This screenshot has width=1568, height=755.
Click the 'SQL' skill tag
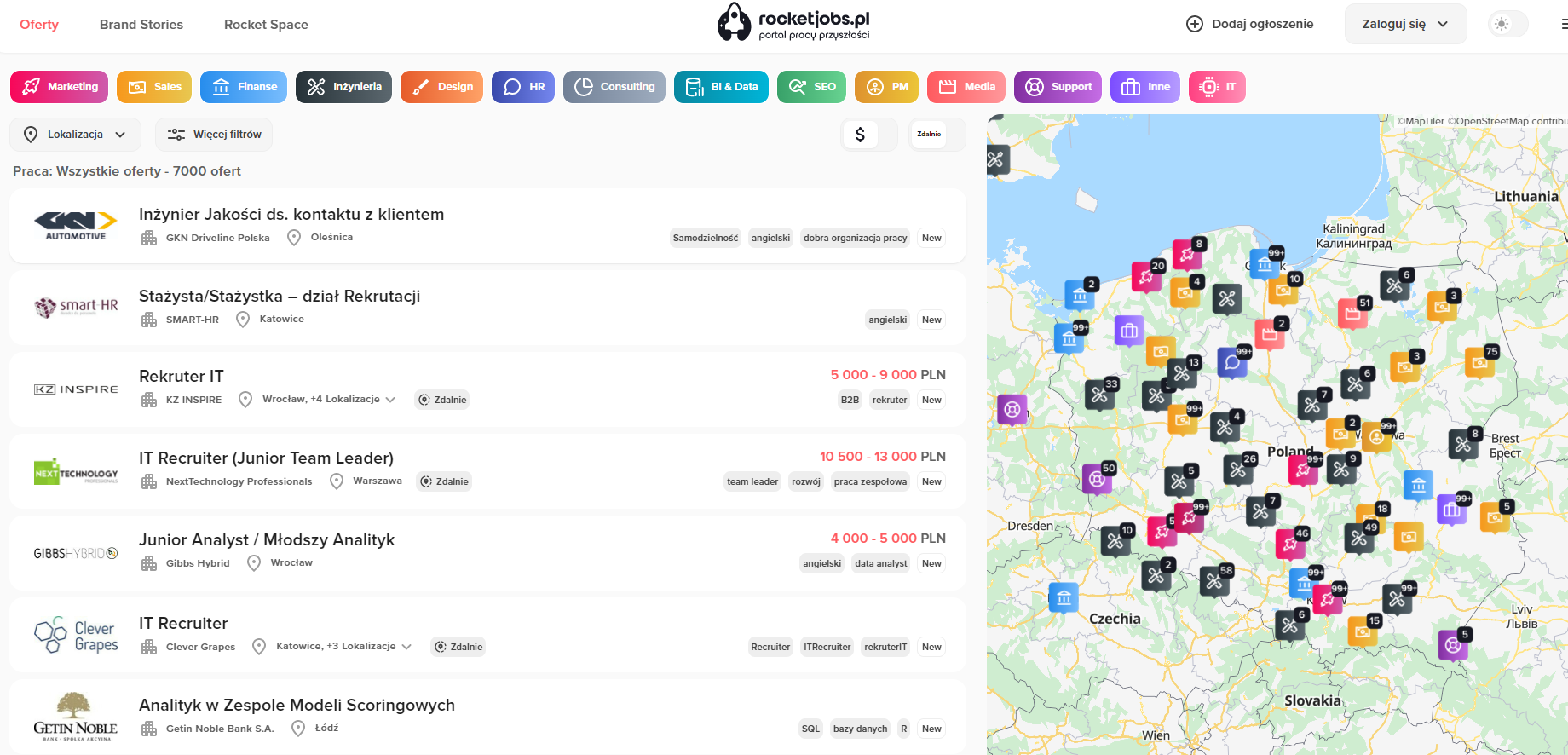[810, 729]
